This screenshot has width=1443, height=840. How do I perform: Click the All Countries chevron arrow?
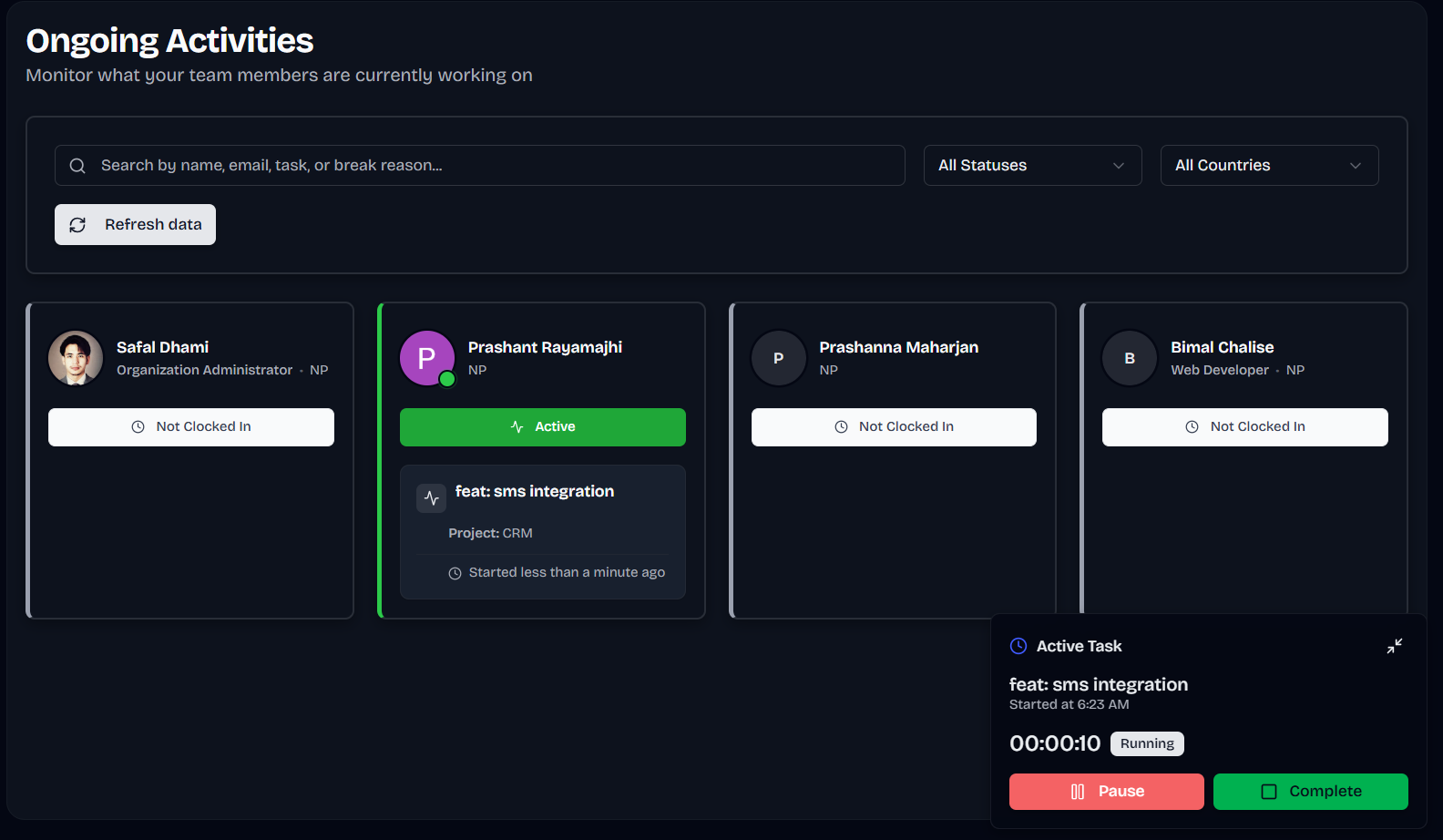click(x=1356, y=166)
